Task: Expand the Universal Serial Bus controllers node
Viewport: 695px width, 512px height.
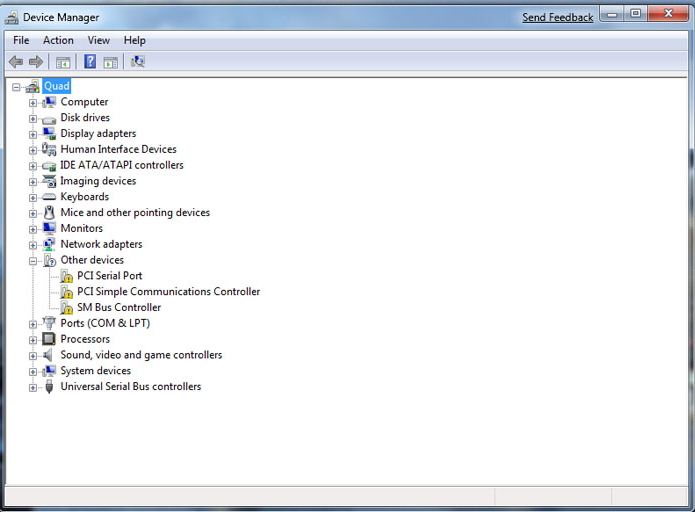Action: [x=33, y=387]
